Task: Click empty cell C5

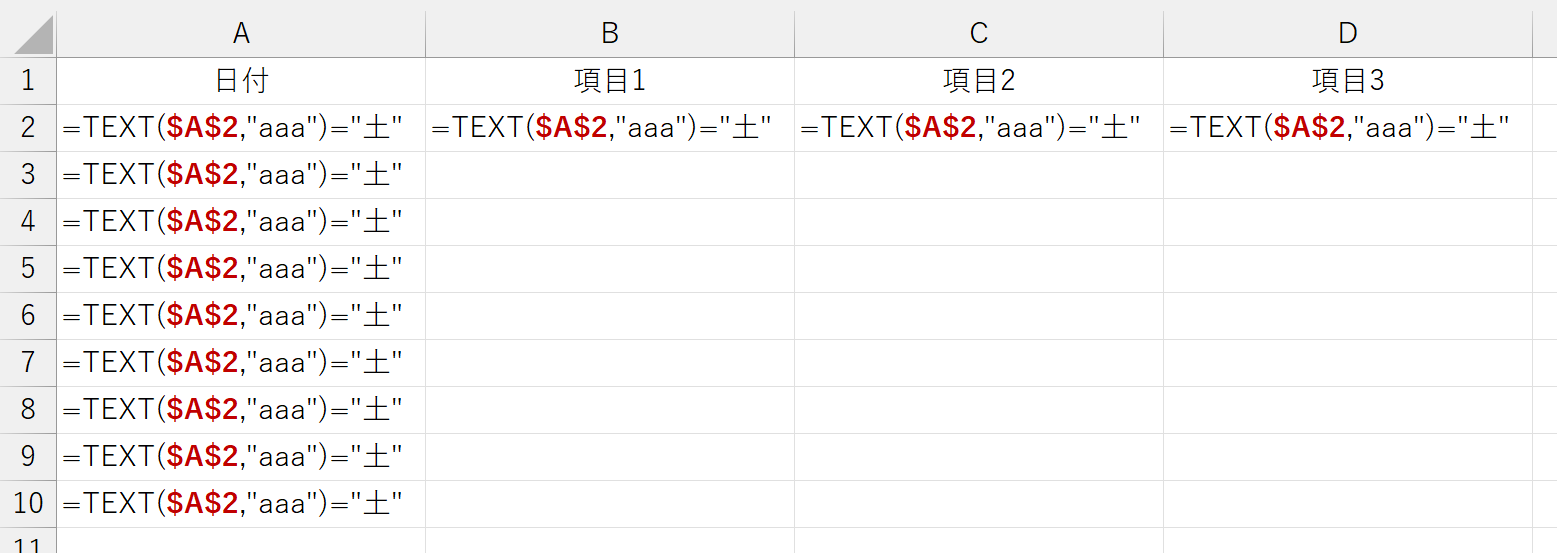Action: 979,269
